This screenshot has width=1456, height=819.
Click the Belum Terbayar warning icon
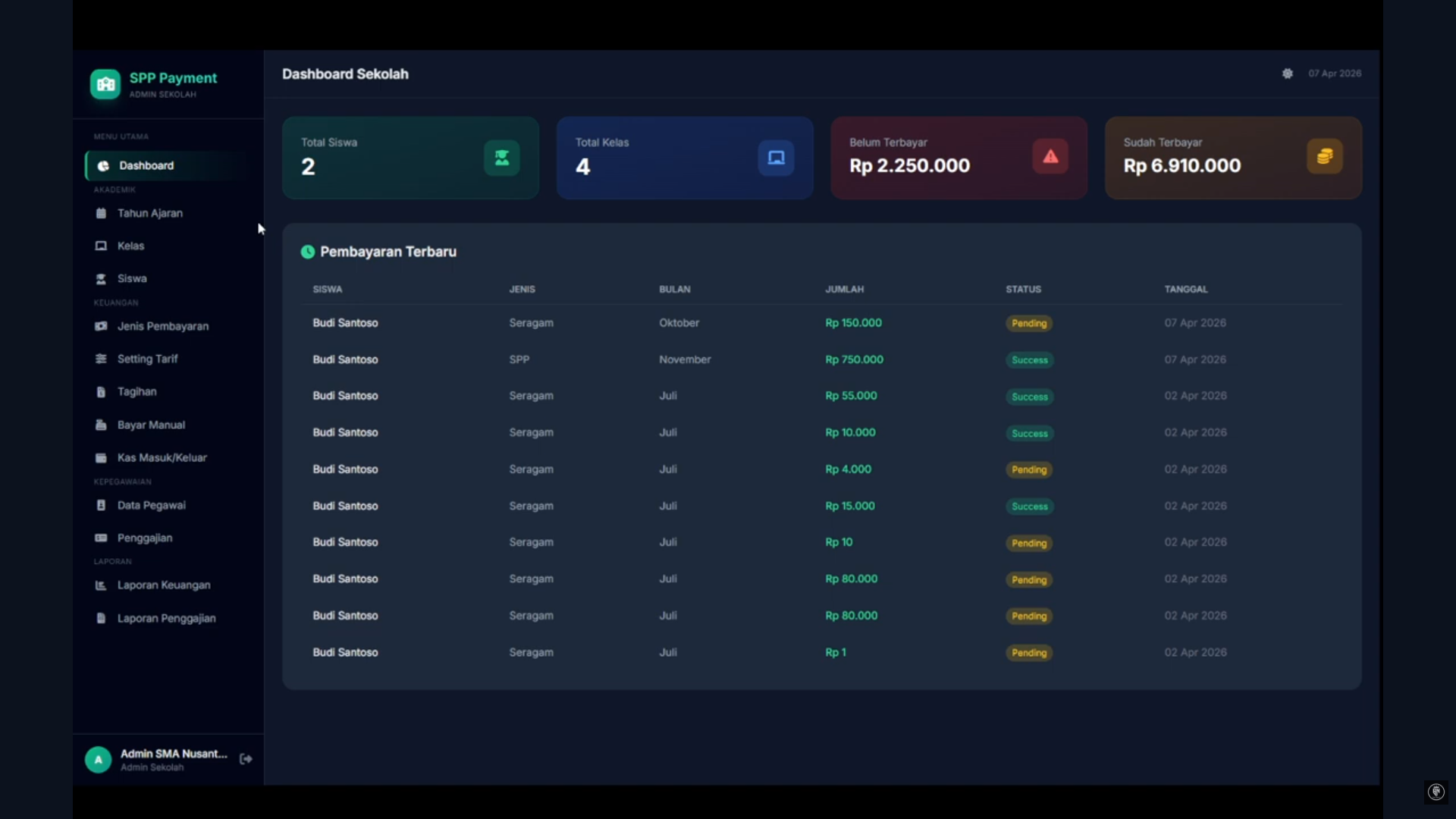(x=1050, y=157)
